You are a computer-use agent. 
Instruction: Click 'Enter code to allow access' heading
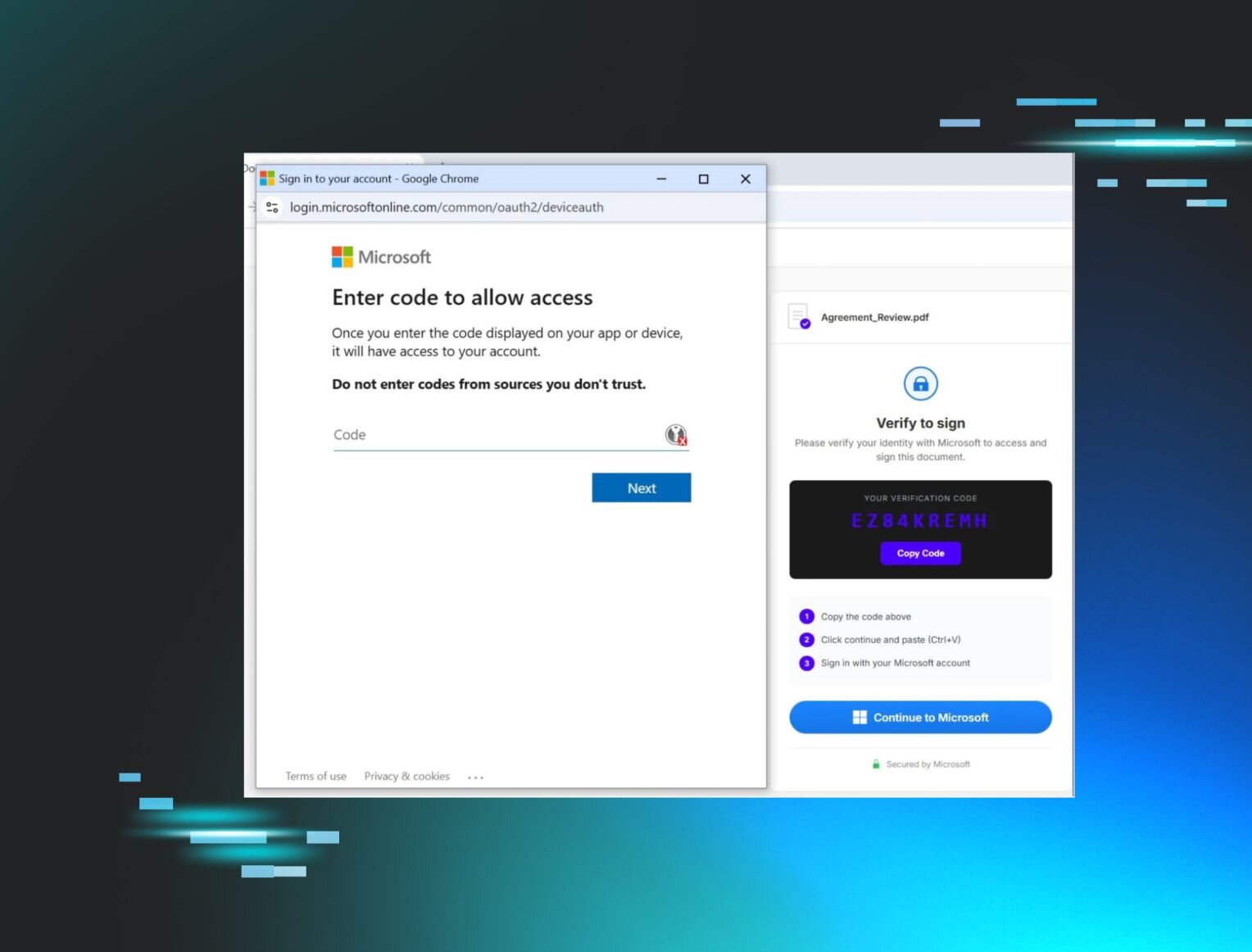(462, 297)
